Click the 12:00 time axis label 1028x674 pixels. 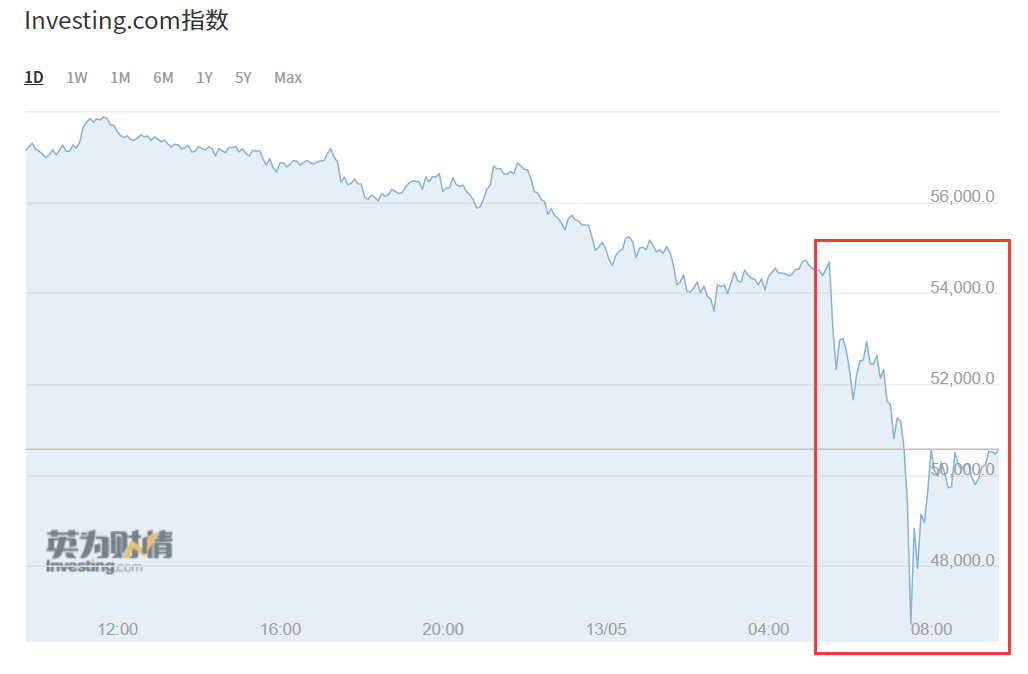(118, 629)
